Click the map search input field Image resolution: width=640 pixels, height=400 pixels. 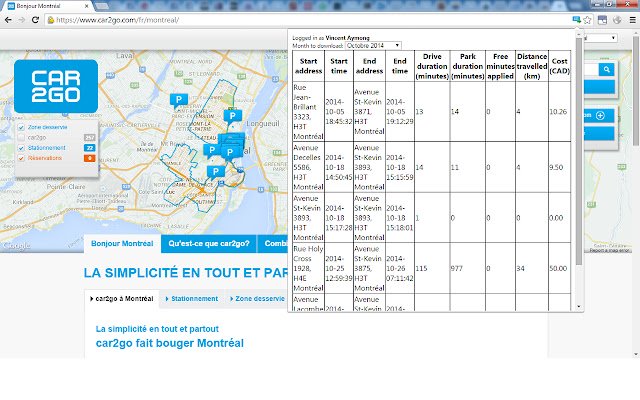[x=591, y=69]
